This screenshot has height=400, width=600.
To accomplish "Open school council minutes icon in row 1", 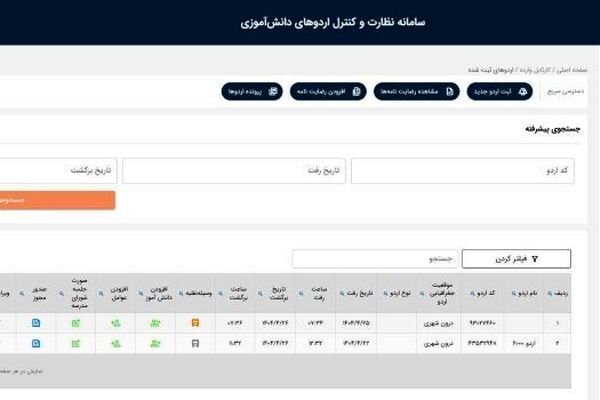I will pos(76,323).
